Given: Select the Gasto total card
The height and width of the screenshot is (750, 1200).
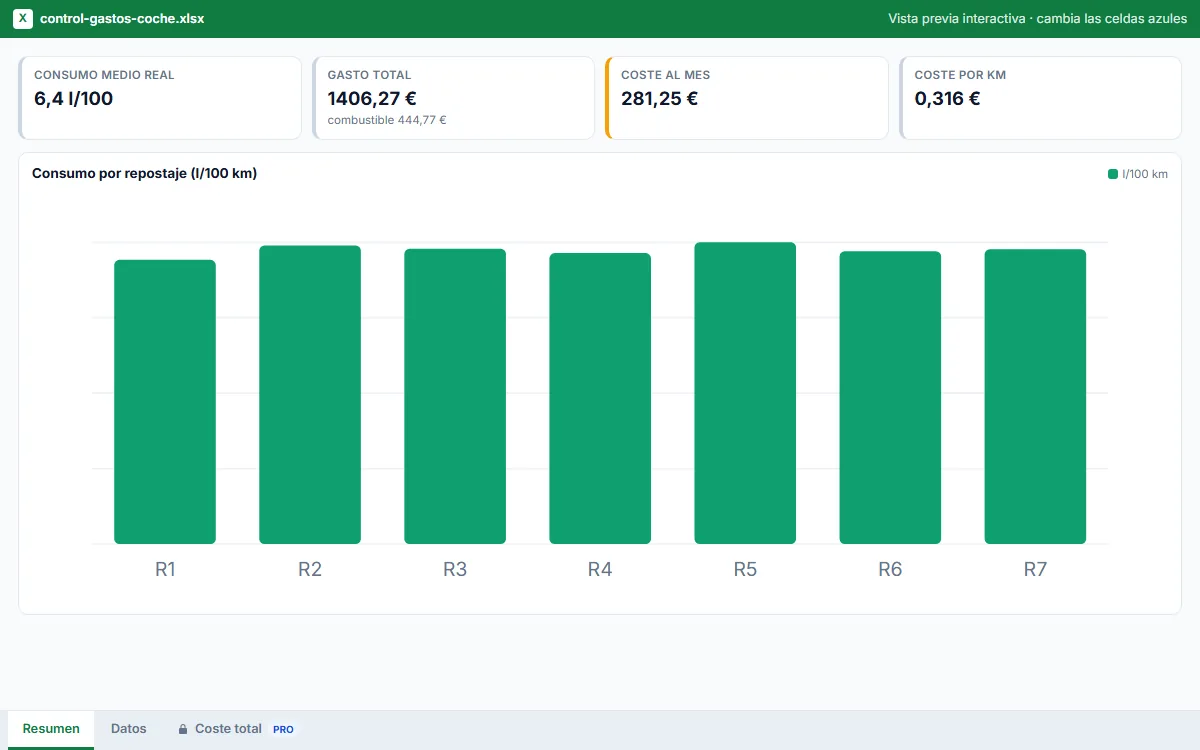Looking at the screenshot, I should click(453, 98).
